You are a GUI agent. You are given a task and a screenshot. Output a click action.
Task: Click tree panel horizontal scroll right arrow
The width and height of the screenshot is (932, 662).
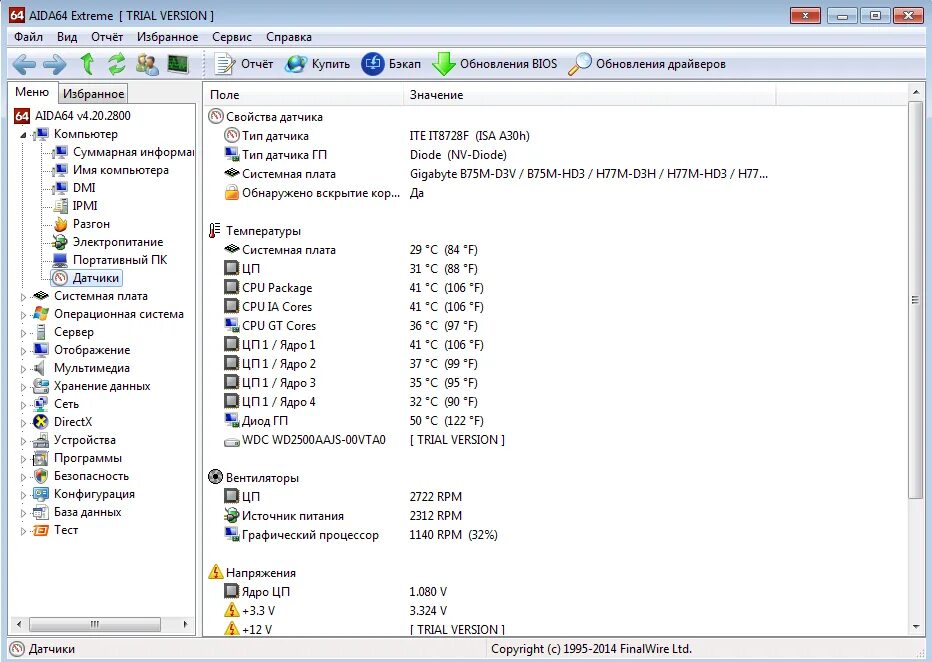tap(185, 624)
